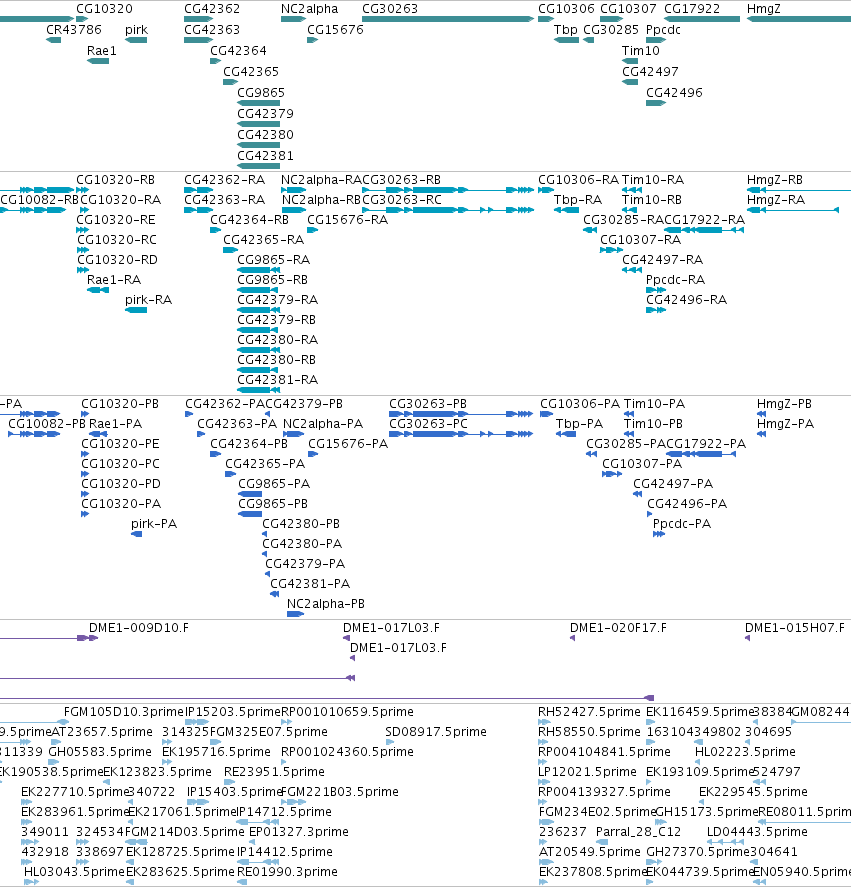Select transcript CG10082-RB
The image size is (851, 887).
(x=39, y=199)
